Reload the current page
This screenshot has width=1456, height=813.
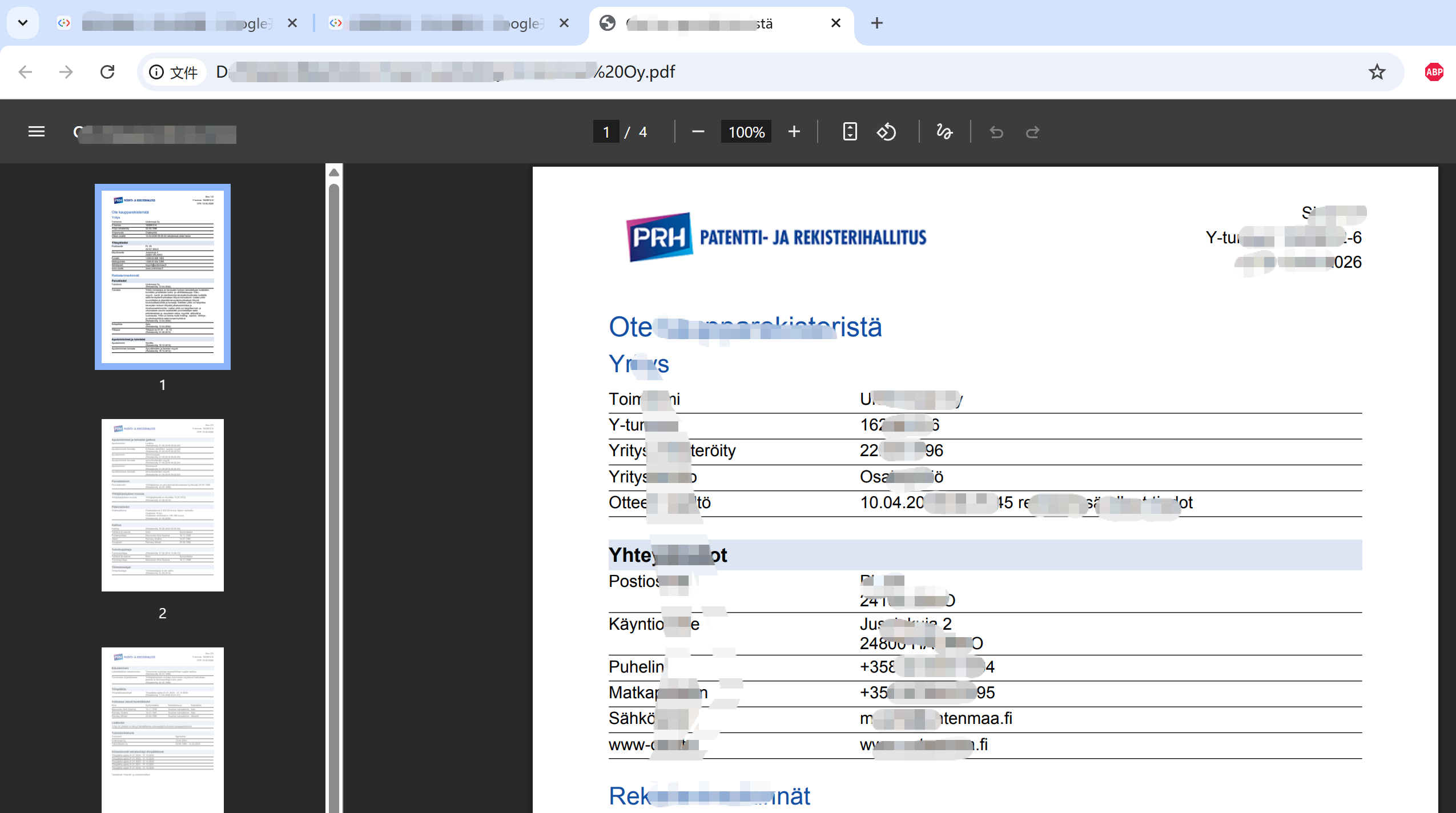click(107, 72)
